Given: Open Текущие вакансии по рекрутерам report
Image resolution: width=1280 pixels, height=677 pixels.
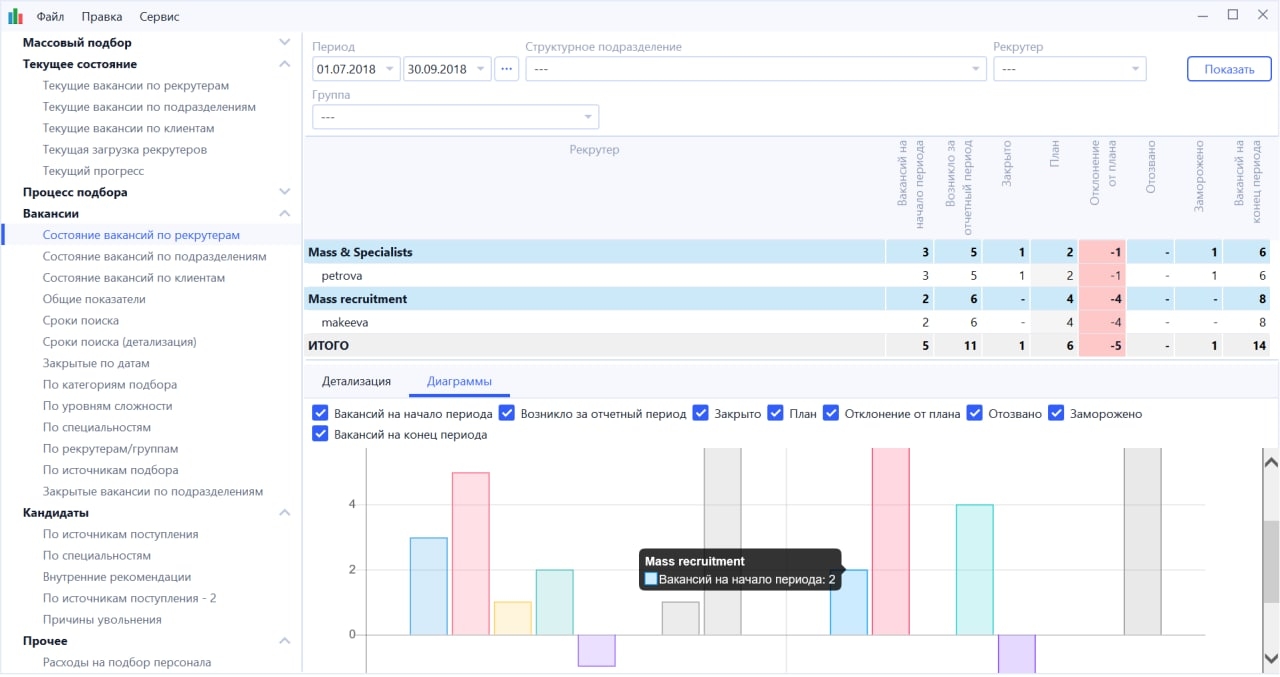Looking at the screenshot, I should 136,85.
